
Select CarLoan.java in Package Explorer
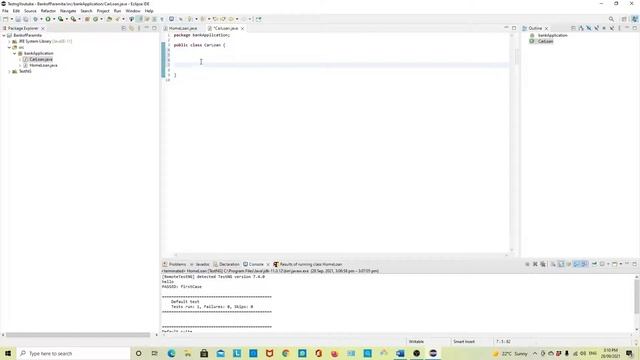[40, 60]
